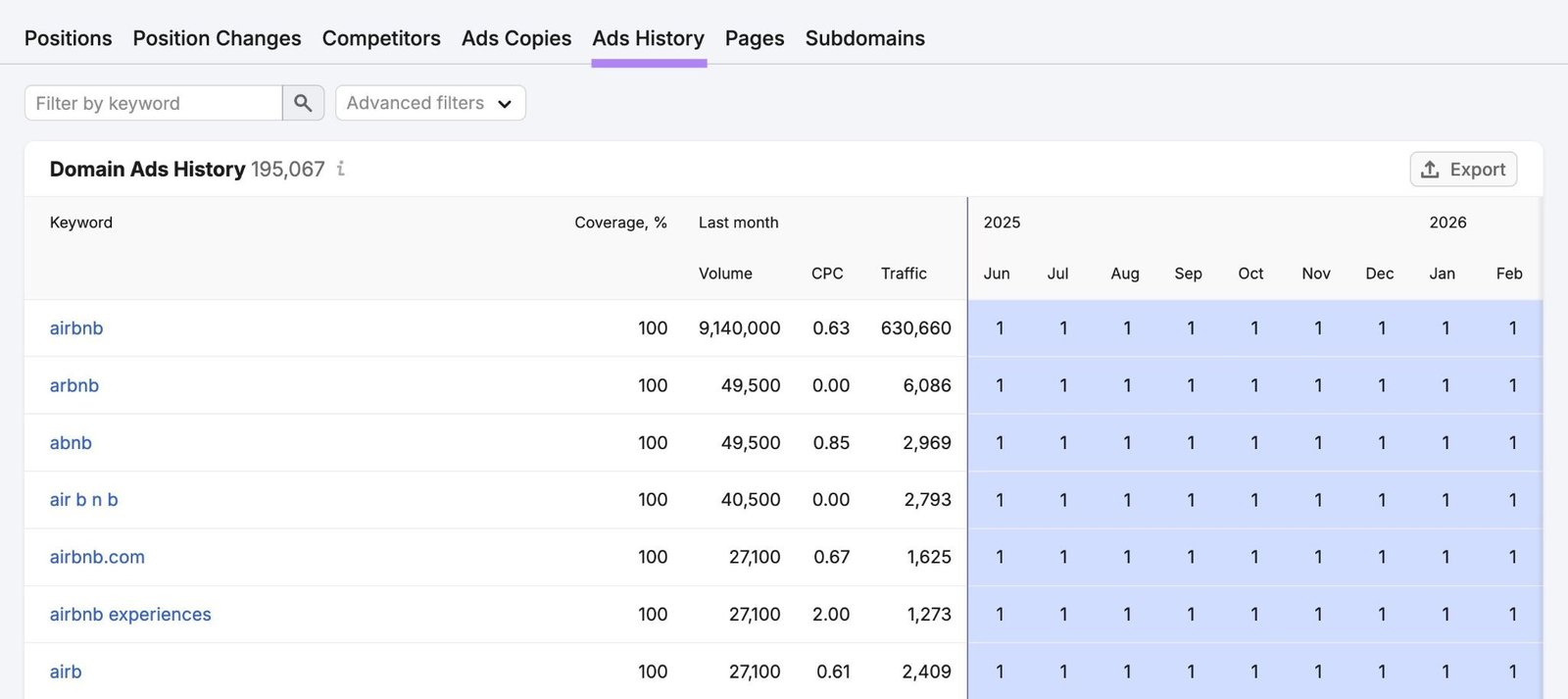Open the Position Changes tab
1568x699 pixels.
pyautogui.click(x=218, y=38)
